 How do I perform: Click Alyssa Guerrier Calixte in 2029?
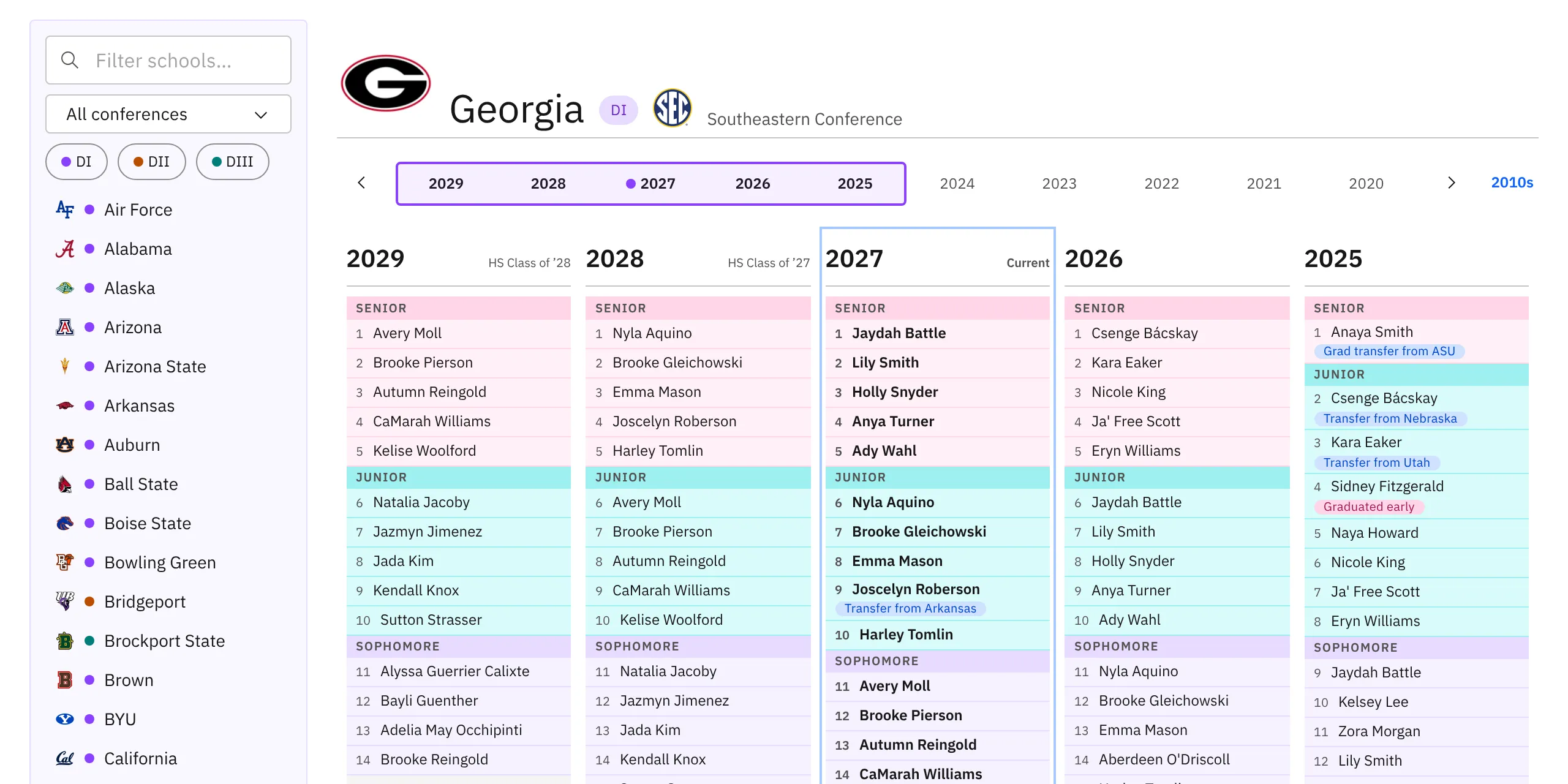(x=455, y=671)
